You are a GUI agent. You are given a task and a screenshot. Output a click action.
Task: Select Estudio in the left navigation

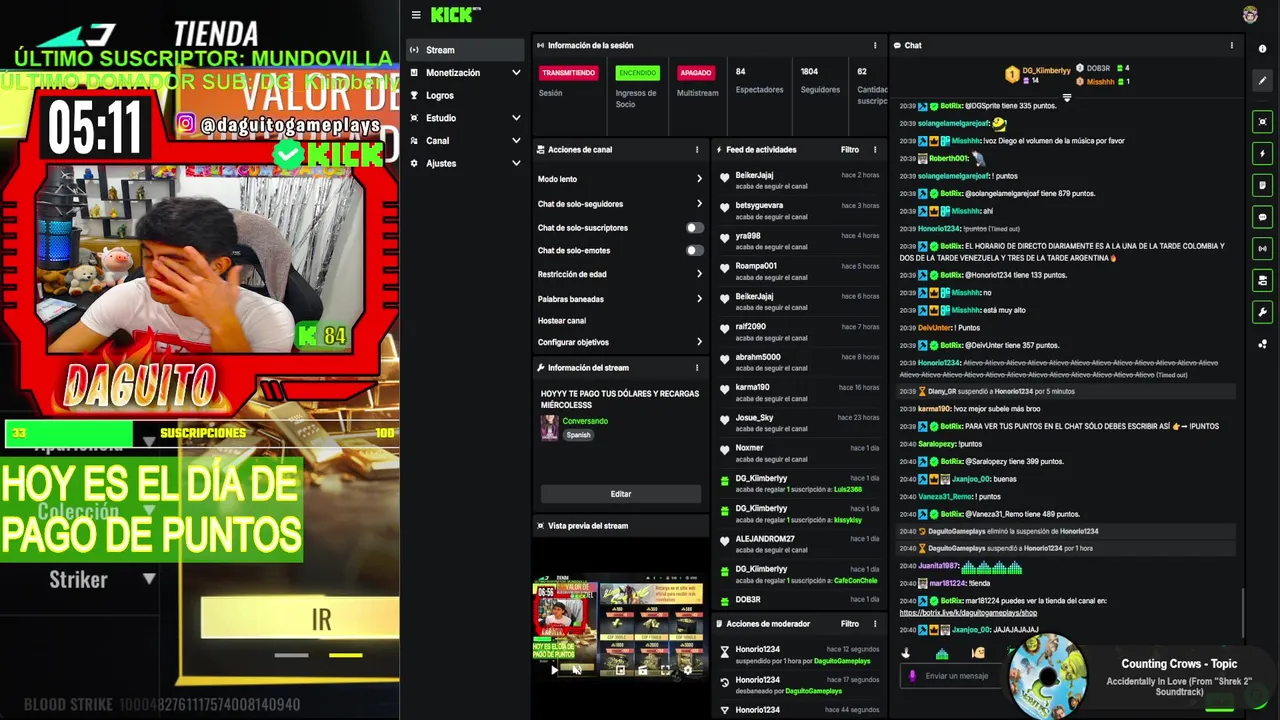coord(465,118)
